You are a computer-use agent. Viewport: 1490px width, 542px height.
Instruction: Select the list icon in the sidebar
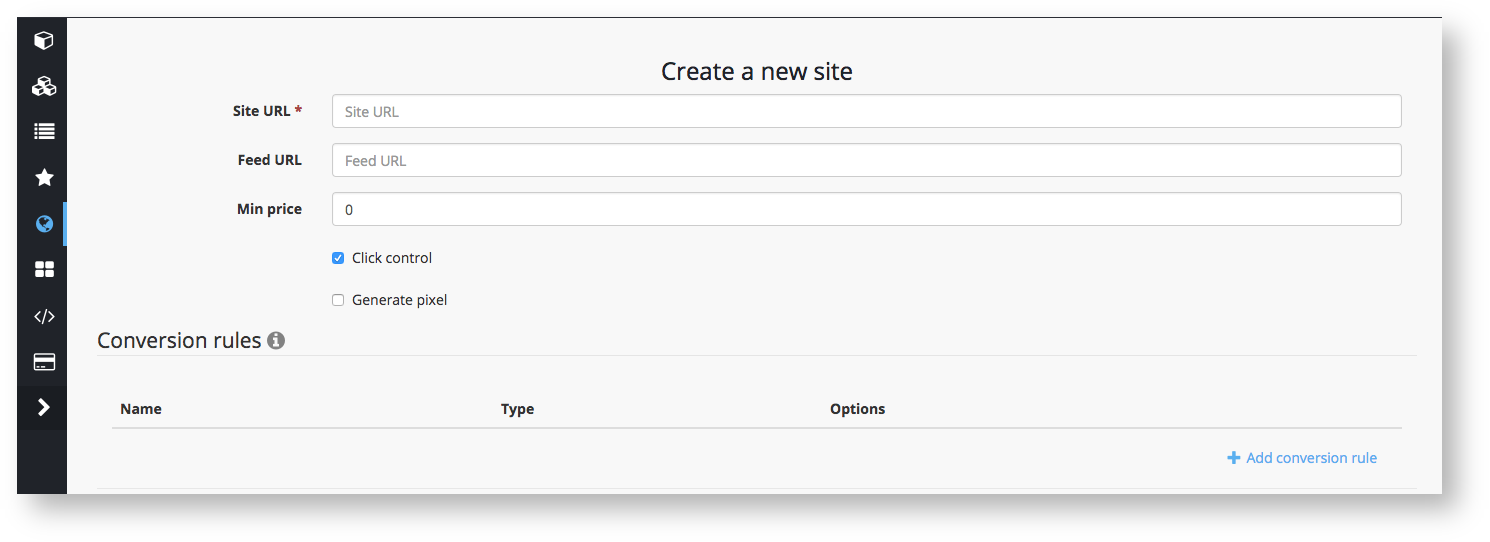pos(43,131)
